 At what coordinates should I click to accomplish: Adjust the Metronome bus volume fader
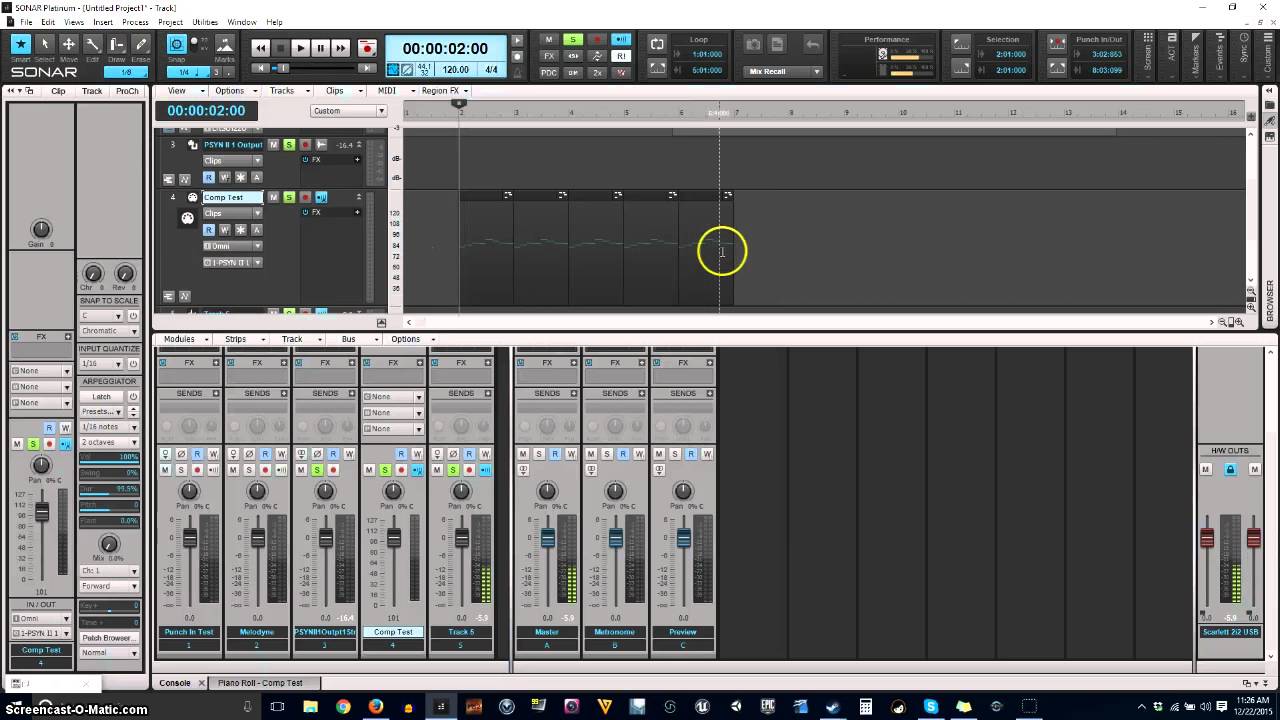click(x=615, y=539)
